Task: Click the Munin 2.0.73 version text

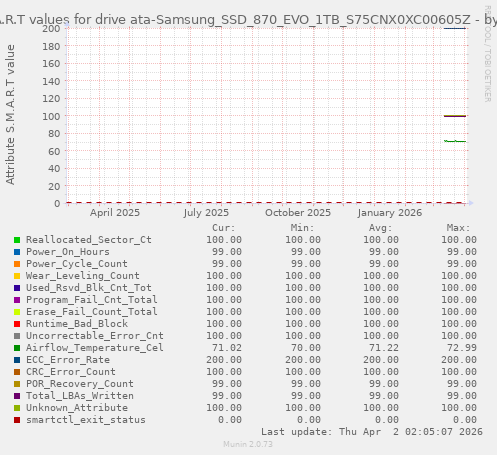Action: click(x=248, y=444)
